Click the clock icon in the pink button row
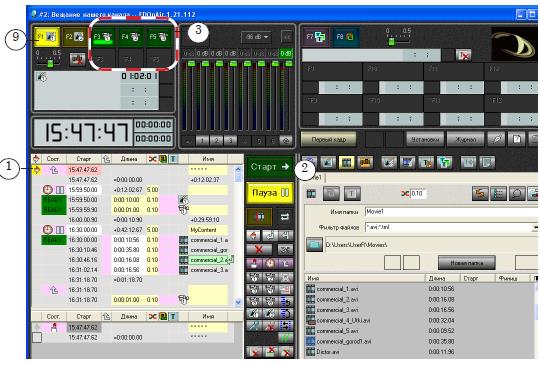The width and height of the screenshot is (540, 365). (x=270, y=263)
